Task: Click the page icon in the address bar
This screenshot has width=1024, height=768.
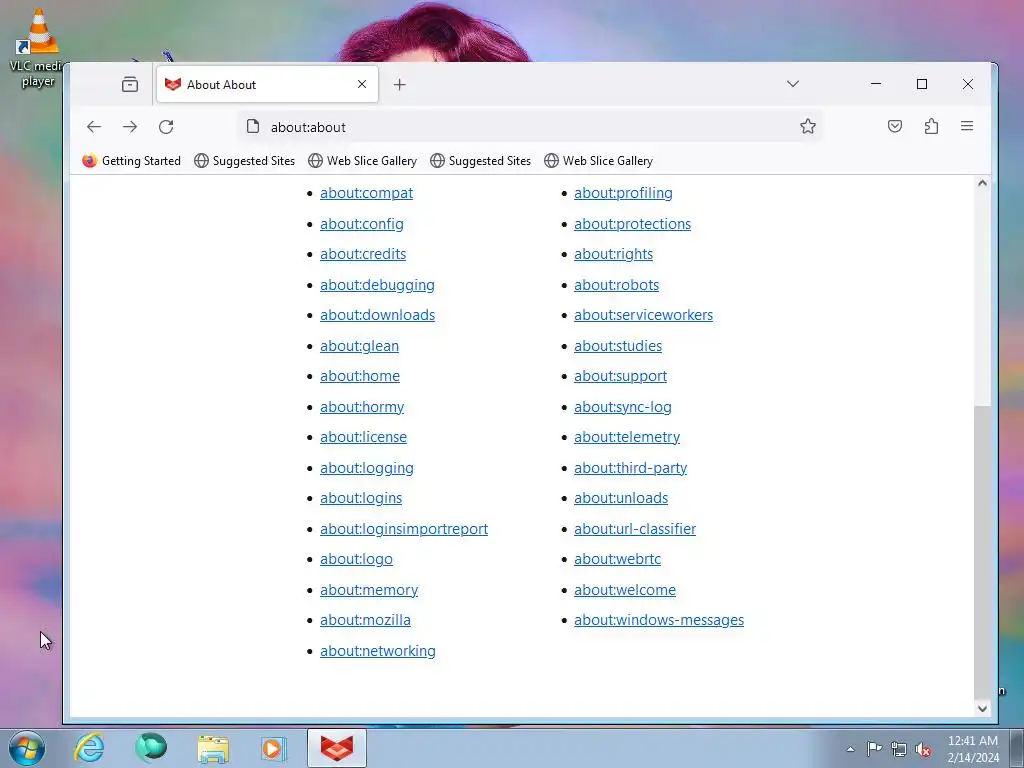Action: (253, 127)
